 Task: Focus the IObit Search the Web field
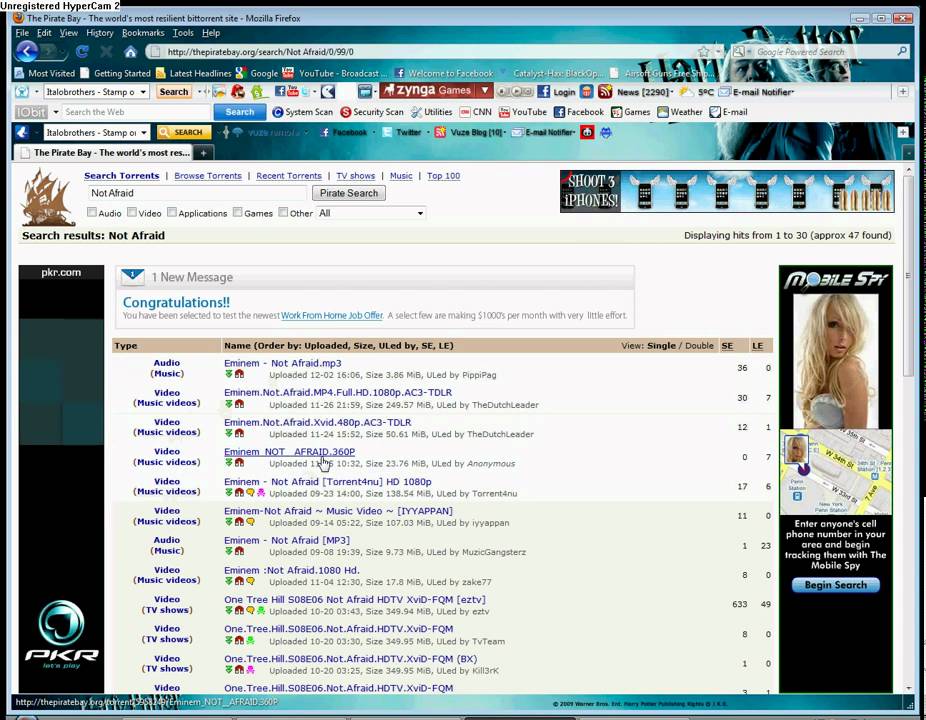[x=136, y=112]
